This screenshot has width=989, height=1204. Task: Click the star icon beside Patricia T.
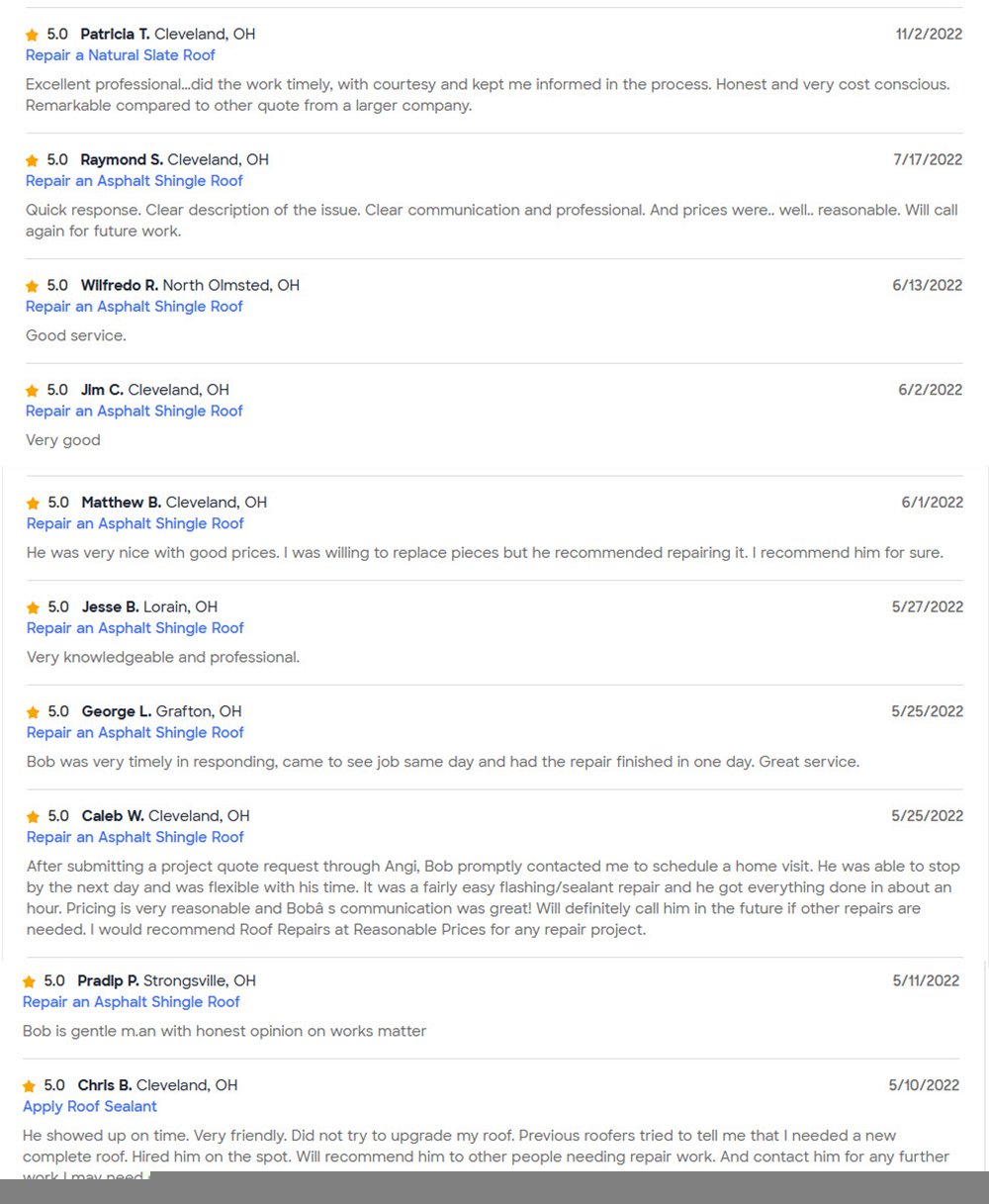tap(32, 35)
